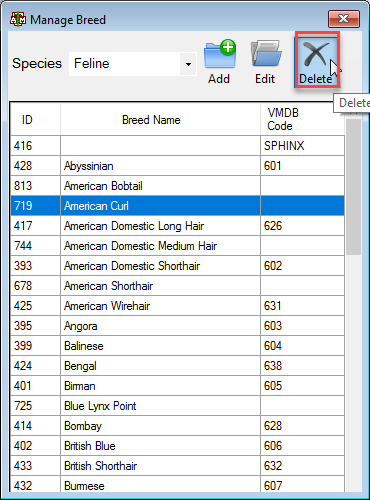Select the American Bobtail breed row
This screenshot has height=500, width=370.
click(178, 186)
